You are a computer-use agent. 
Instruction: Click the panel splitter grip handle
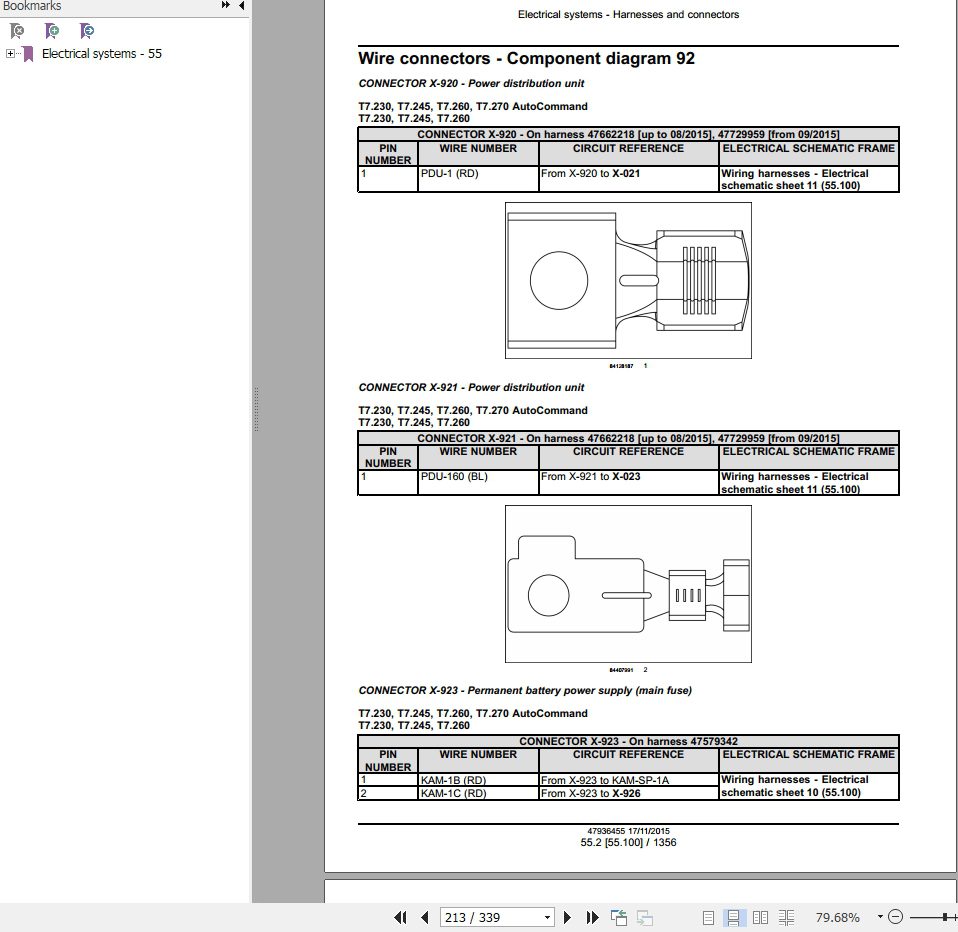[x=256, y=409]
